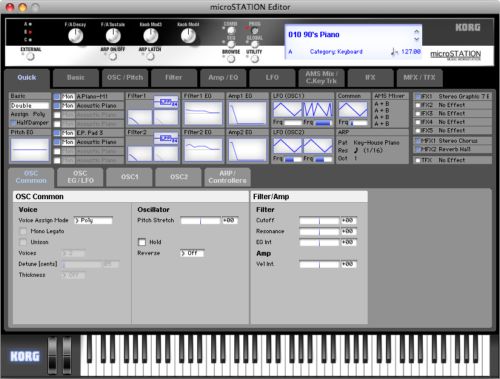The height and width of the screenshot is (379, 500).
Task: Open the OSC1 sub-tab
Action: coord(129,177)
